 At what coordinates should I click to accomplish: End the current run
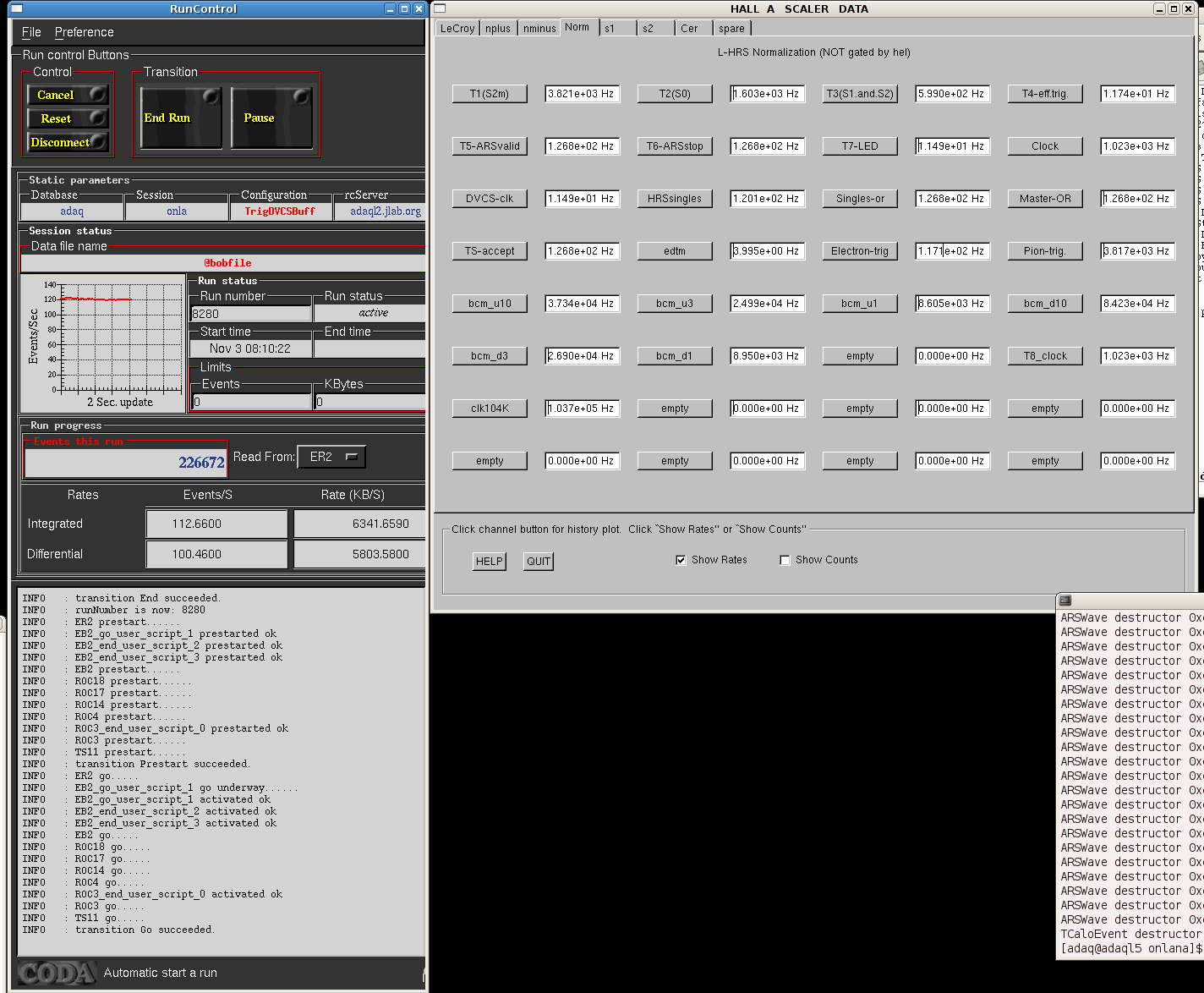point(181,118)
